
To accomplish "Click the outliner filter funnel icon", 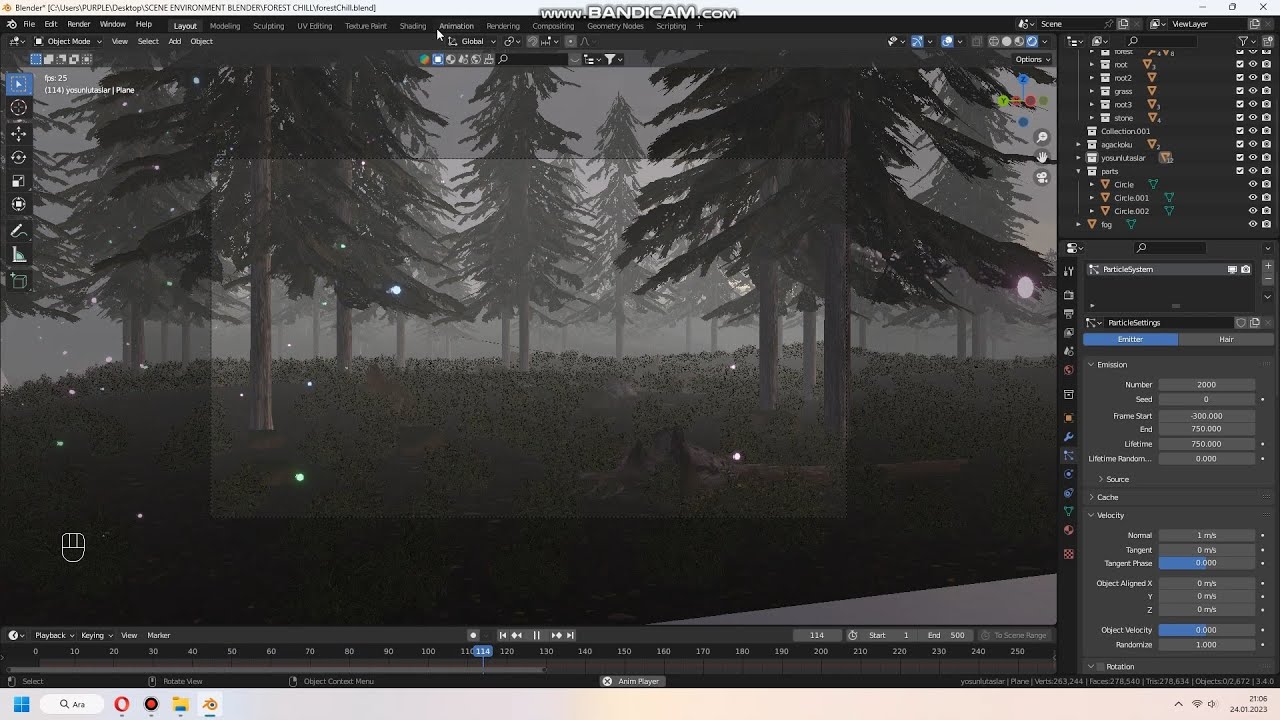I will point(1244,41).
